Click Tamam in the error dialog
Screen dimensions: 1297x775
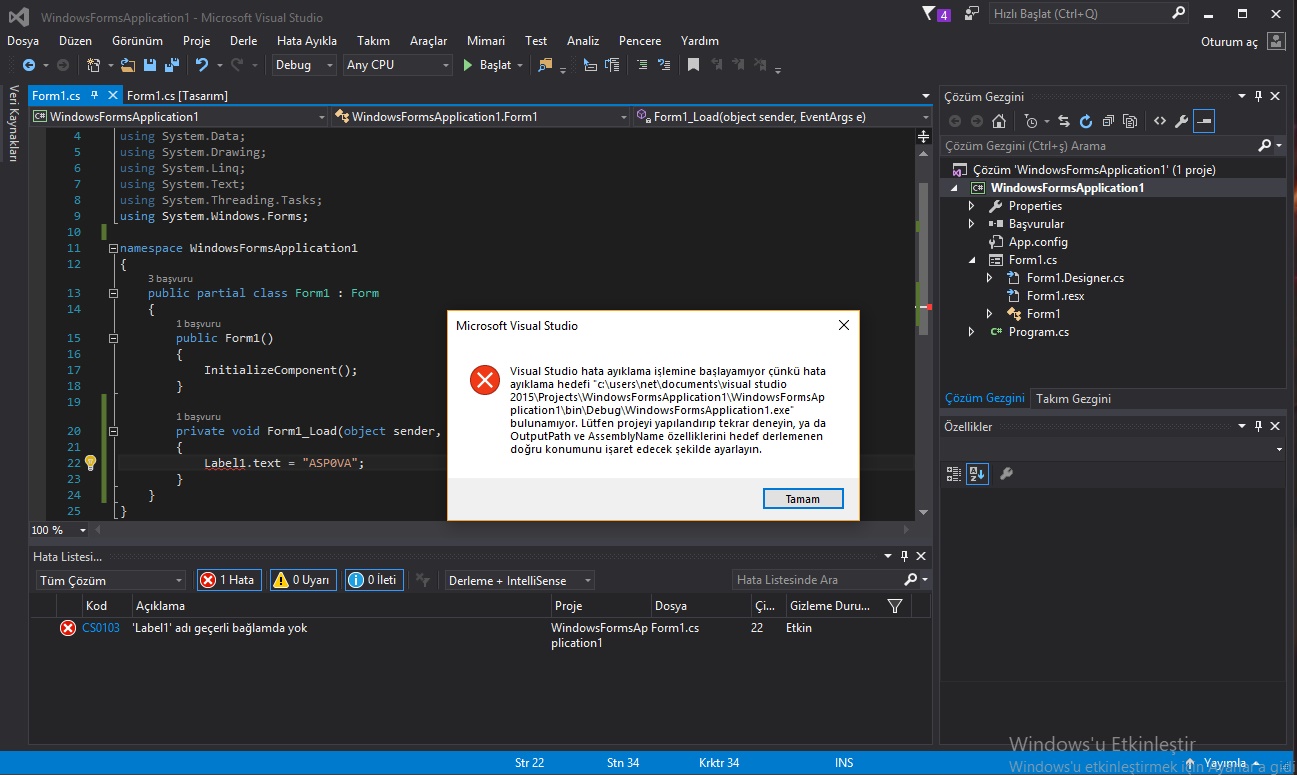[802, 498]
